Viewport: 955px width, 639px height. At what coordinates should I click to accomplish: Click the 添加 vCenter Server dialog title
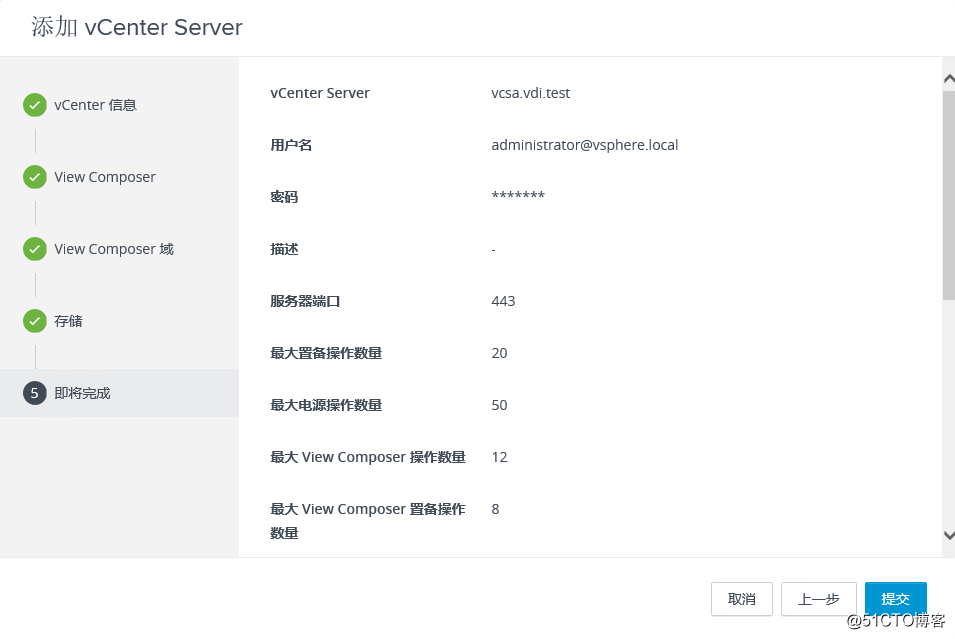[x=136, y=27]
